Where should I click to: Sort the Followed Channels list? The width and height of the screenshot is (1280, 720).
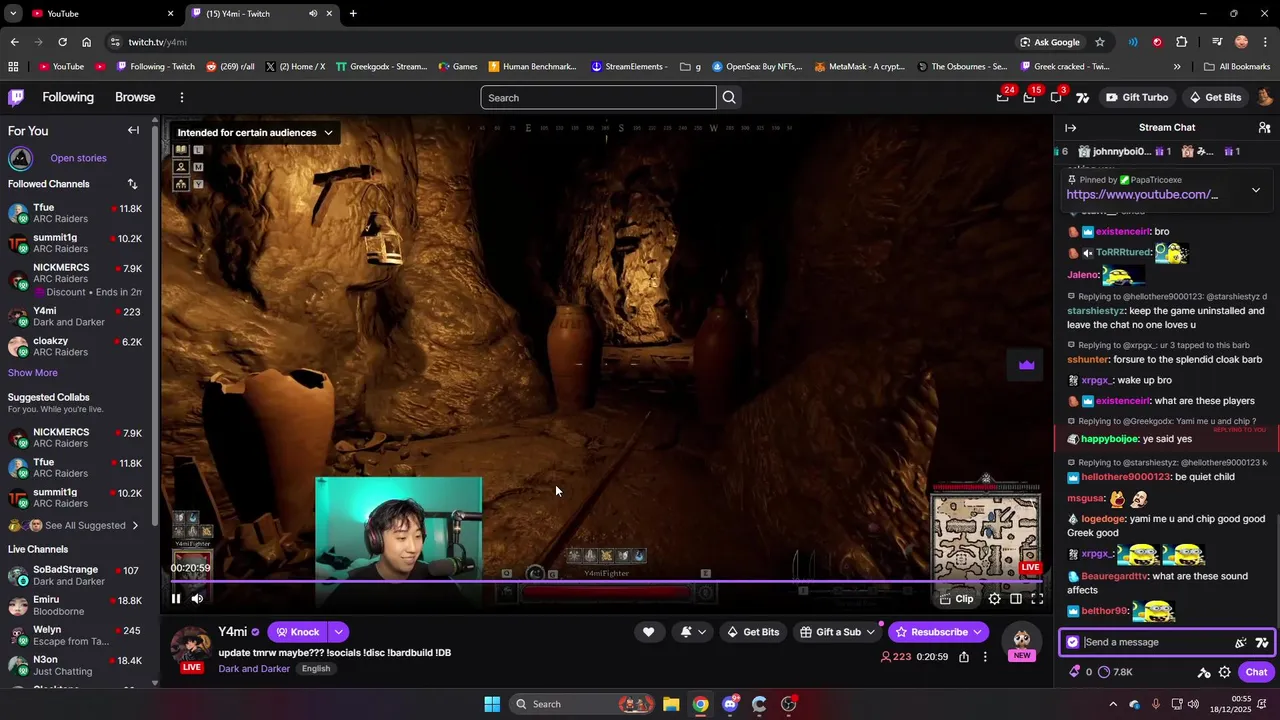(132, 184)
